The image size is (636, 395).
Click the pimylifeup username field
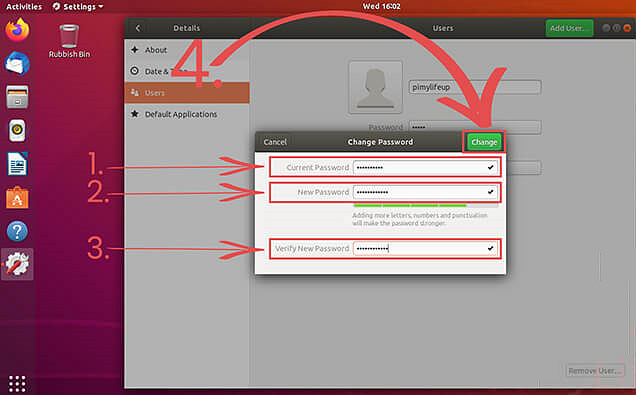click(x=475, y=87)
